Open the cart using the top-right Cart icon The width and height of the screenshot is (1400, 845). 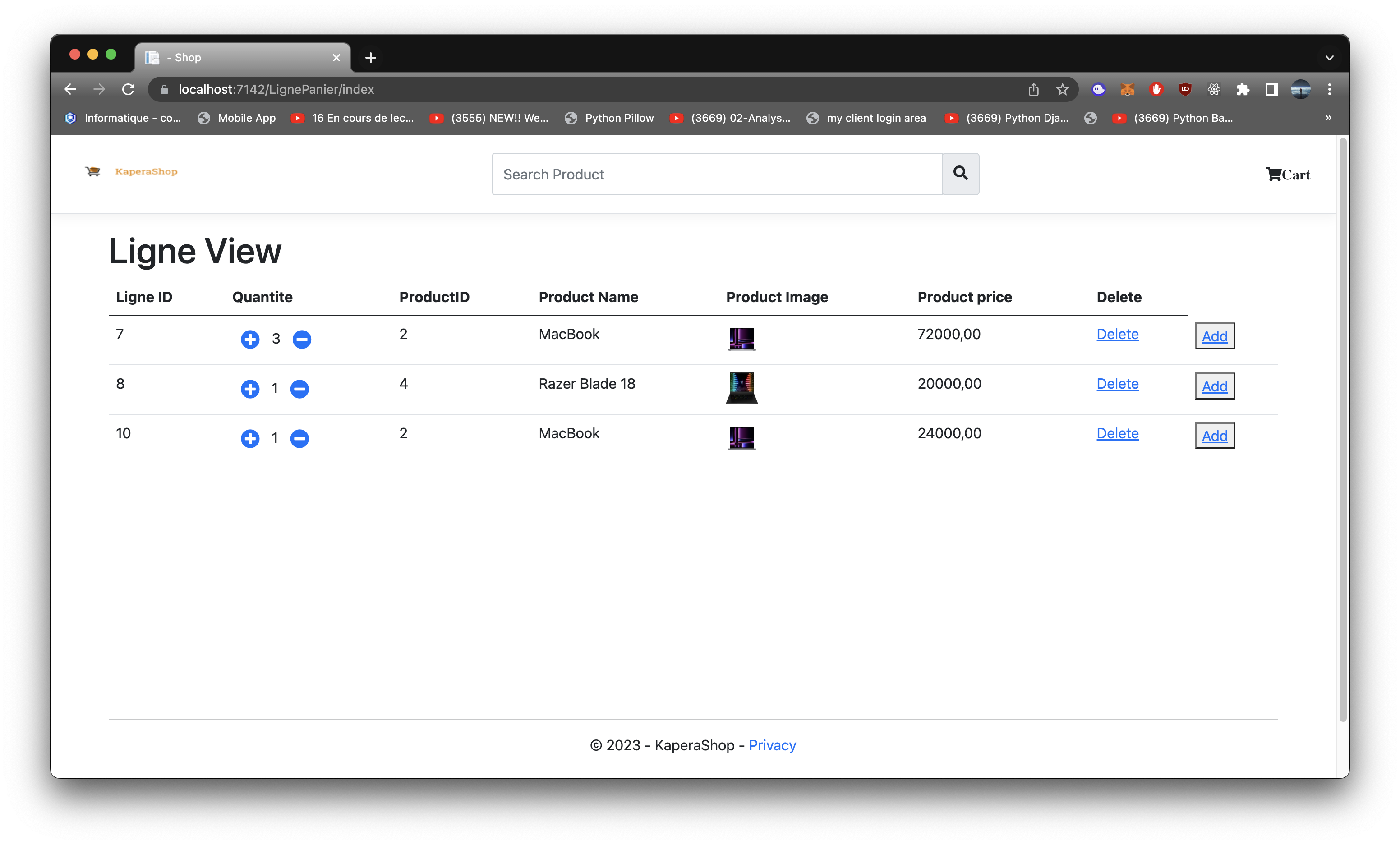[1288, 174]
